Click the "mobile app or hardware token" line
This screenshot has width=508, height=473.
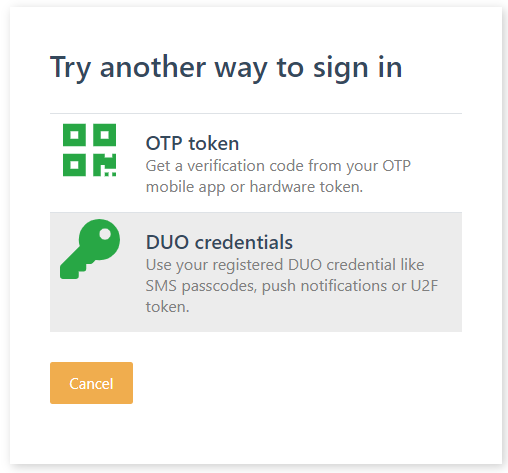click(x=254, y=187)
